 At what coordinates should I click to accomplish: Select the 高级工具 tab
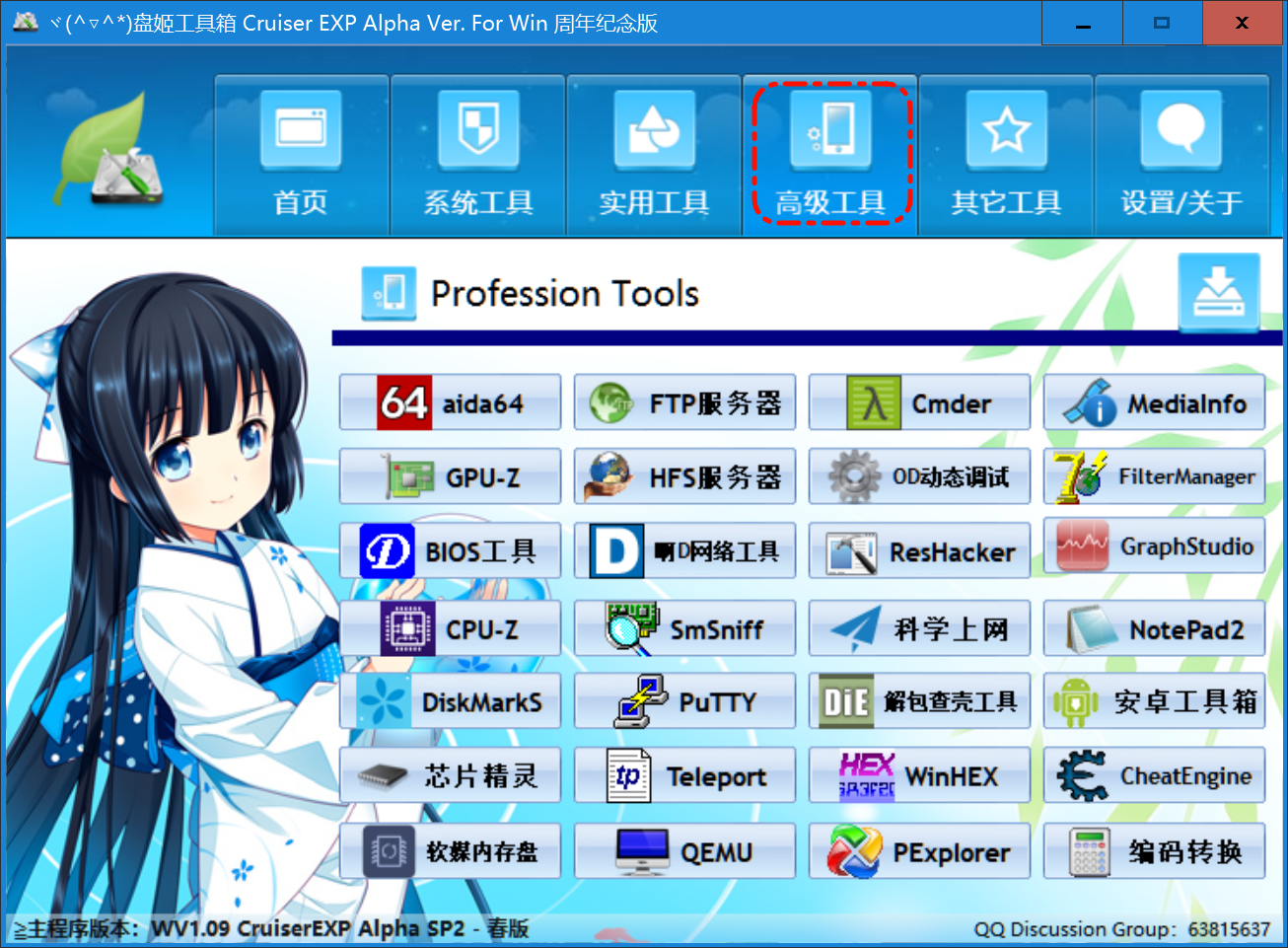(x=830, y=155)
